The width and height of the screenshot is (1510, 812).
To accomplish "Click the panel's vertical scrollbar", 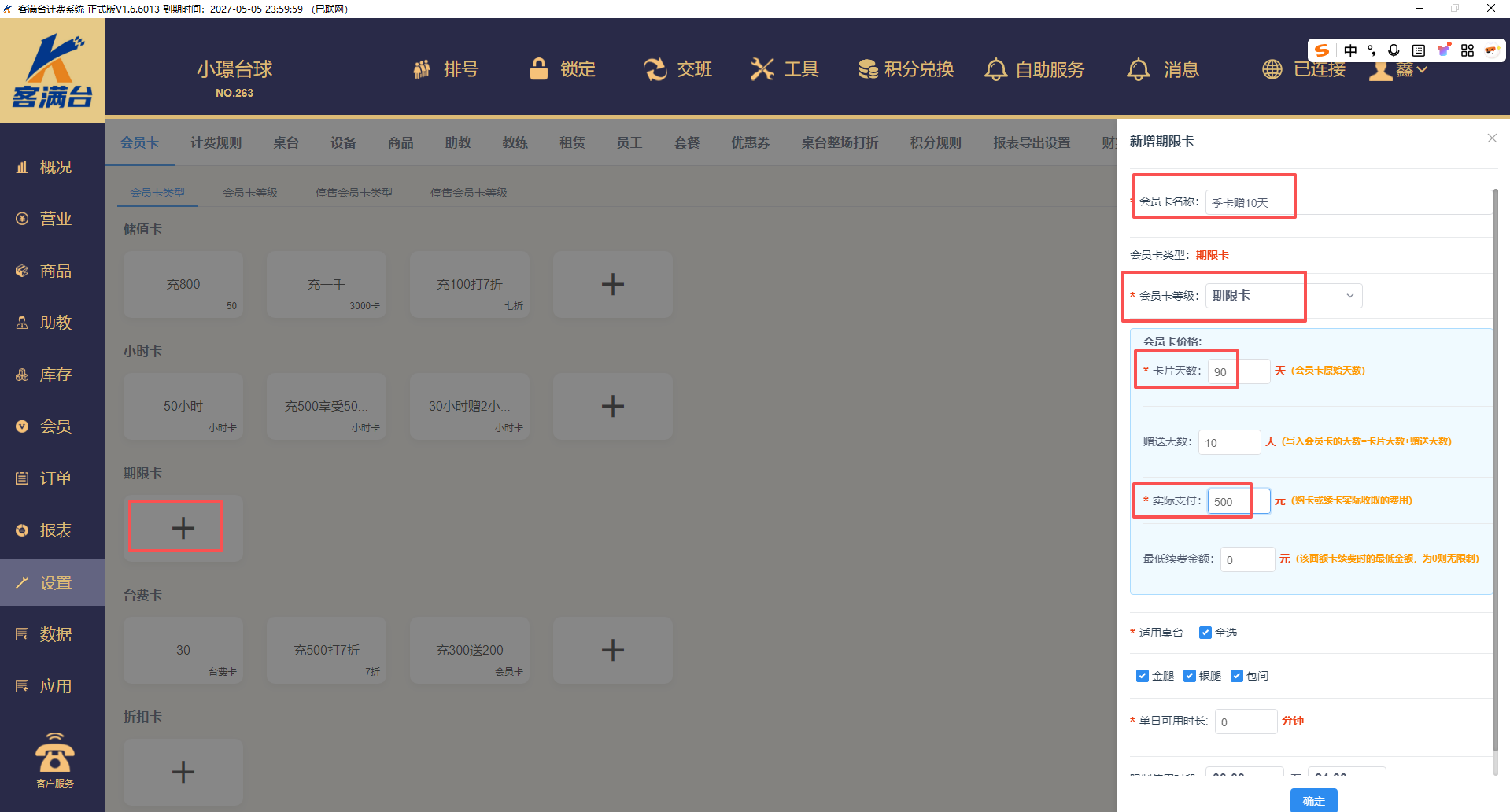I will click(x=1495, y=472).
